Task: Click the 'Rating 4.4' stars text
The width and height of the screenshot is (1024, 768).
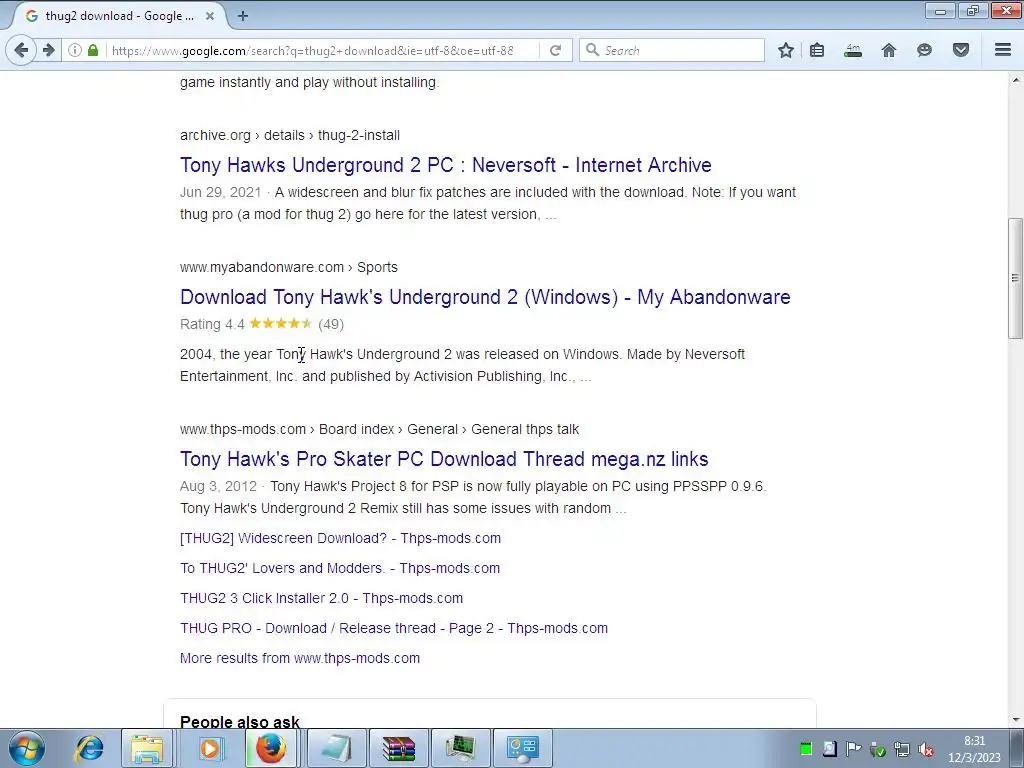Action: click(262, 324)
